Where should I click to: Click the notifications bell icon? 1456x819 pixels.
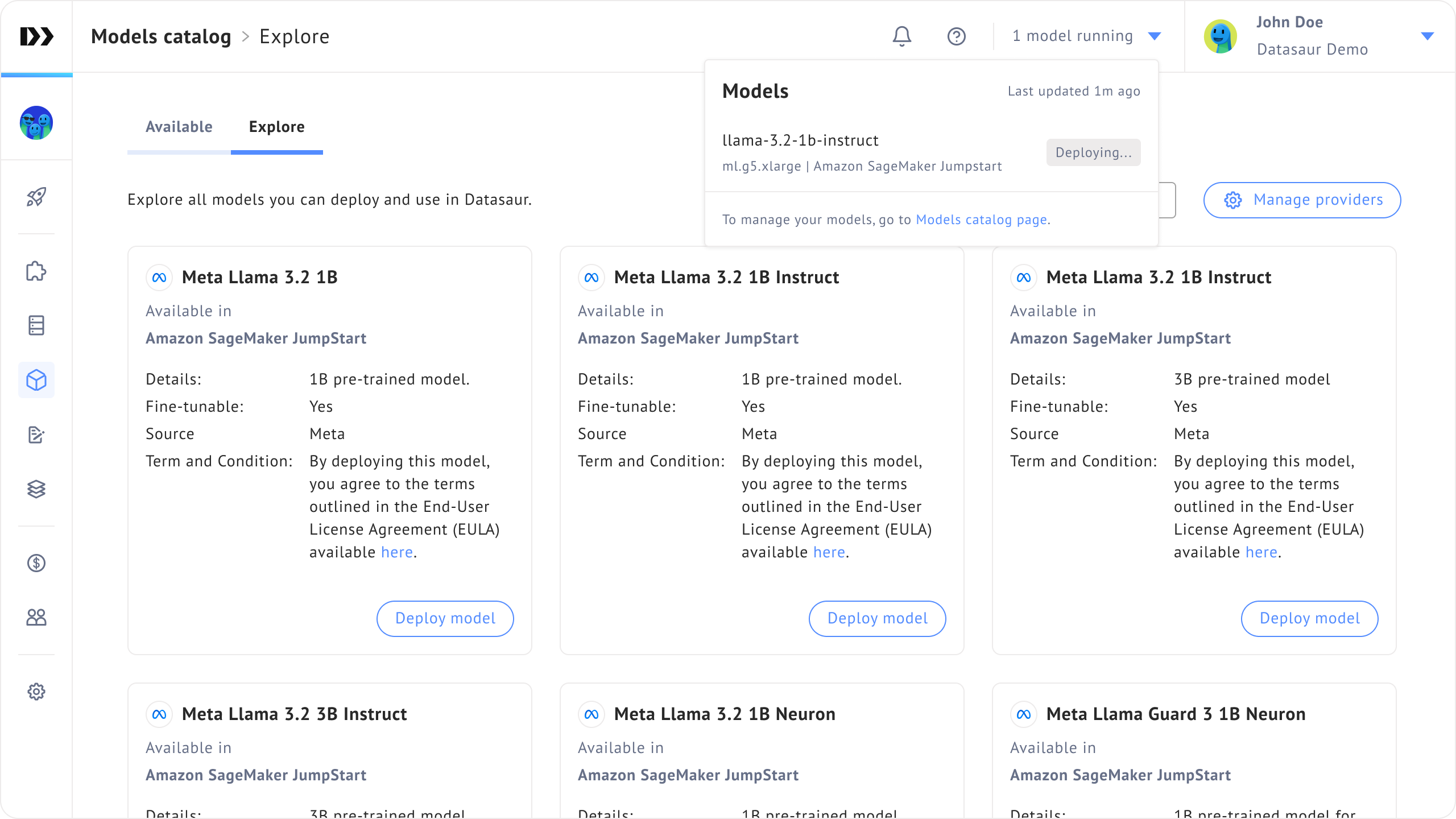901,36
